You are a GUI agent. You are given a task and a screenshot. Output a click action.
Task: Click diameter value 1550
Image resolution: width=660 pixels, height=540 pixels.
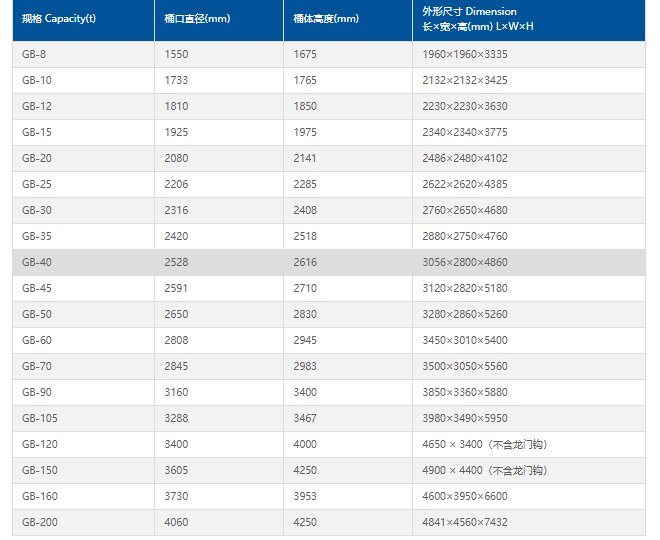coord(176,54)
